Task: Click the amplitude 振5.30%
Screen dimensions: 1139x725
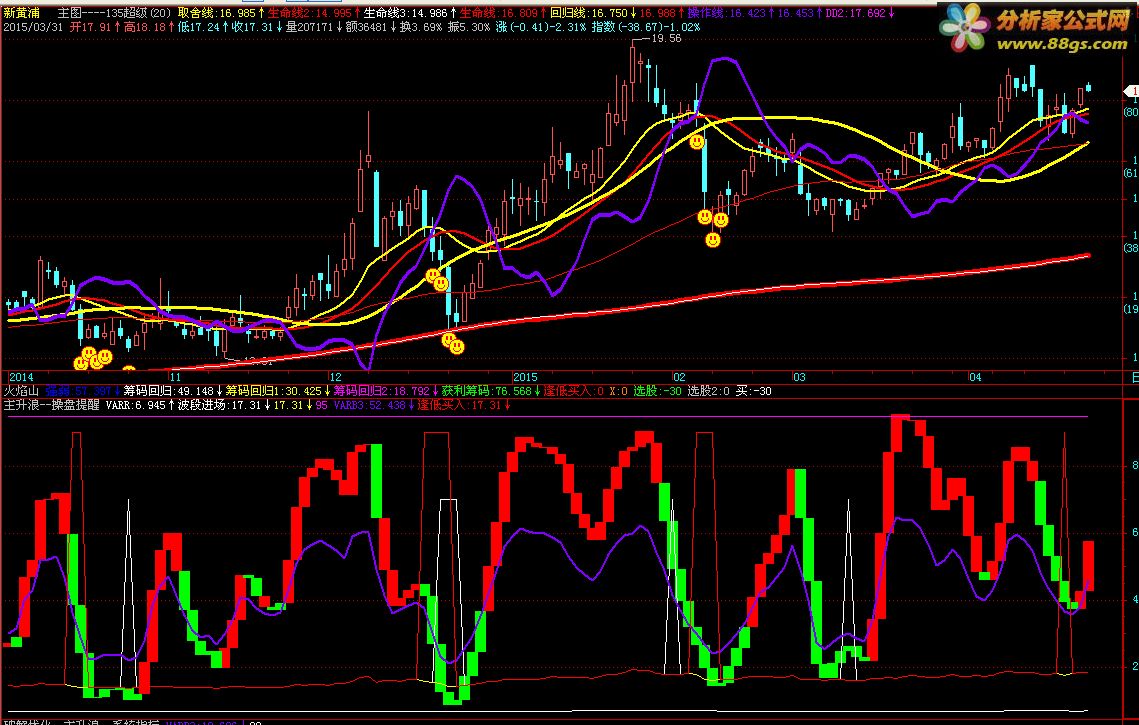Action: 469,27
